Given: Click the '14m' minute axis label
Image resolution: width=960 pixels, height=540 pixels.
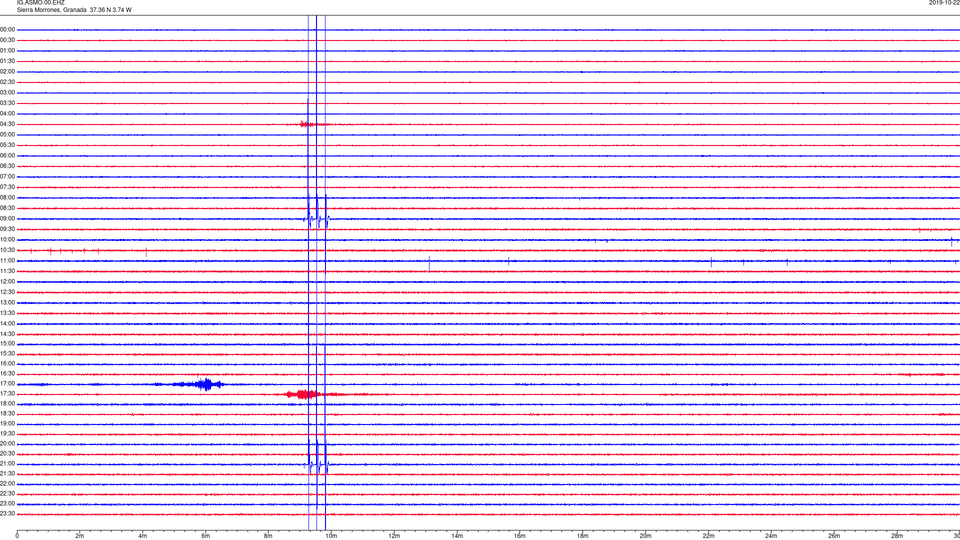Looking at the screenshot, I should point(457,536).
